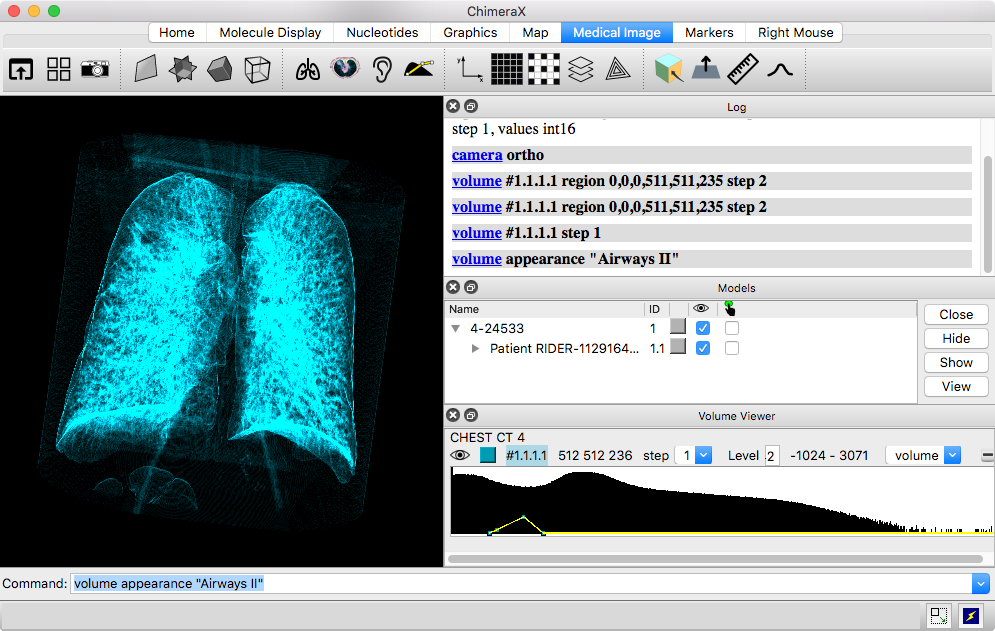
Task: Click the open file upload icon
Action: point(21,69)
